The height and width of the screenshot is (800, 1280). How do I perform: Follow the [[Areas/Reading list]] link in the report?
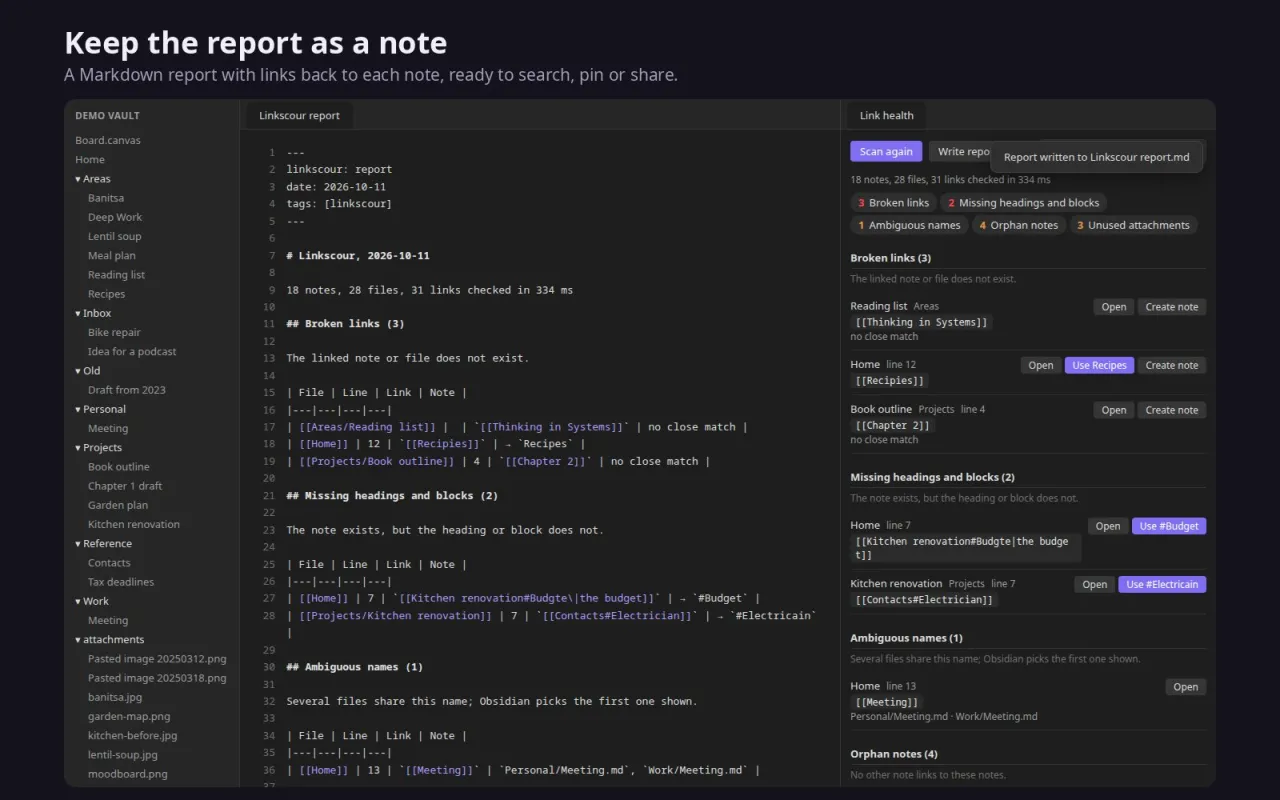tap(367, 427)
